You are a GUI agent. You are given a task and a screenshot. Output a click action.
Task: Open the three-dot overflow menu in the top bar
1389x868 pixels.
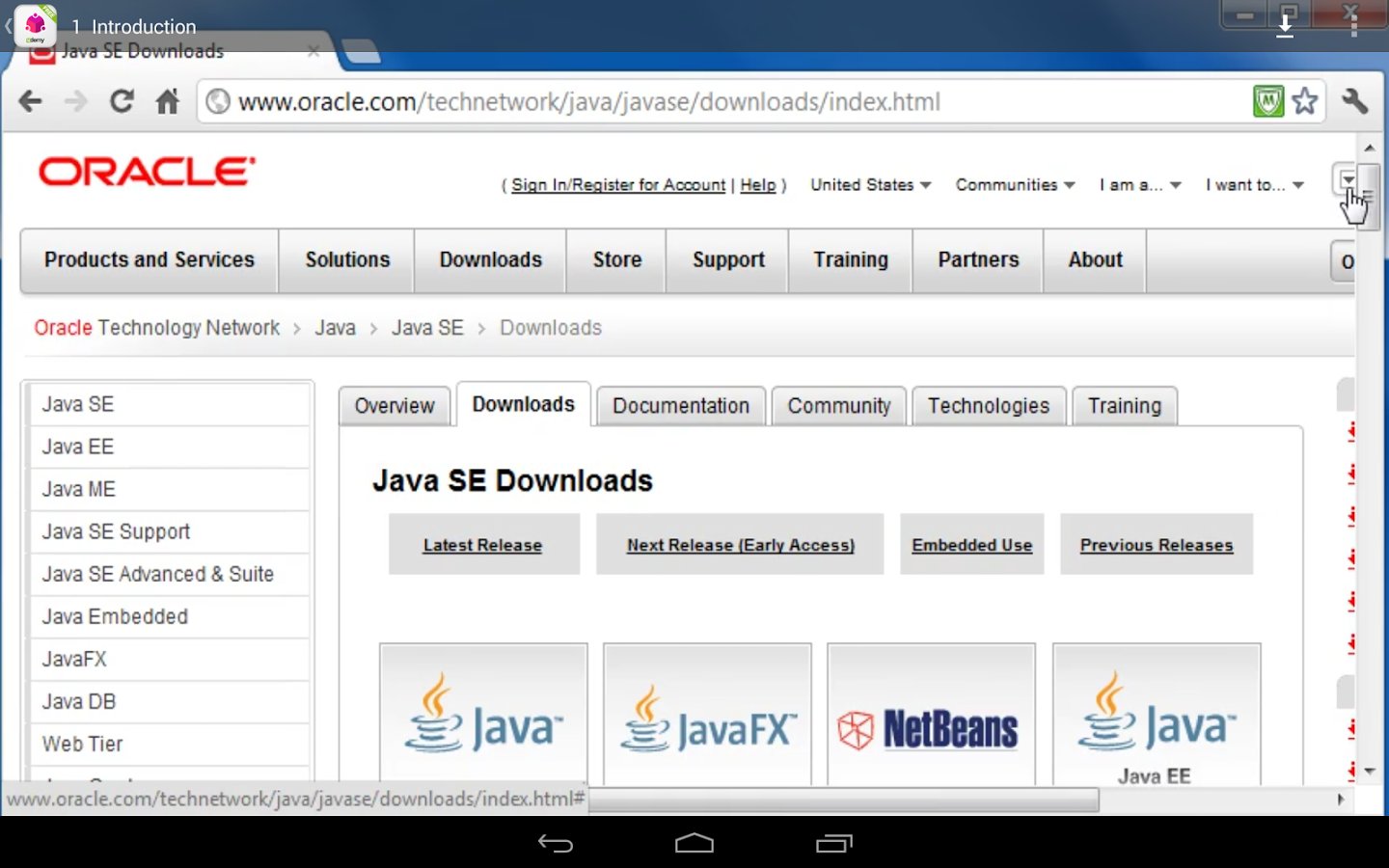[1354, 26]
